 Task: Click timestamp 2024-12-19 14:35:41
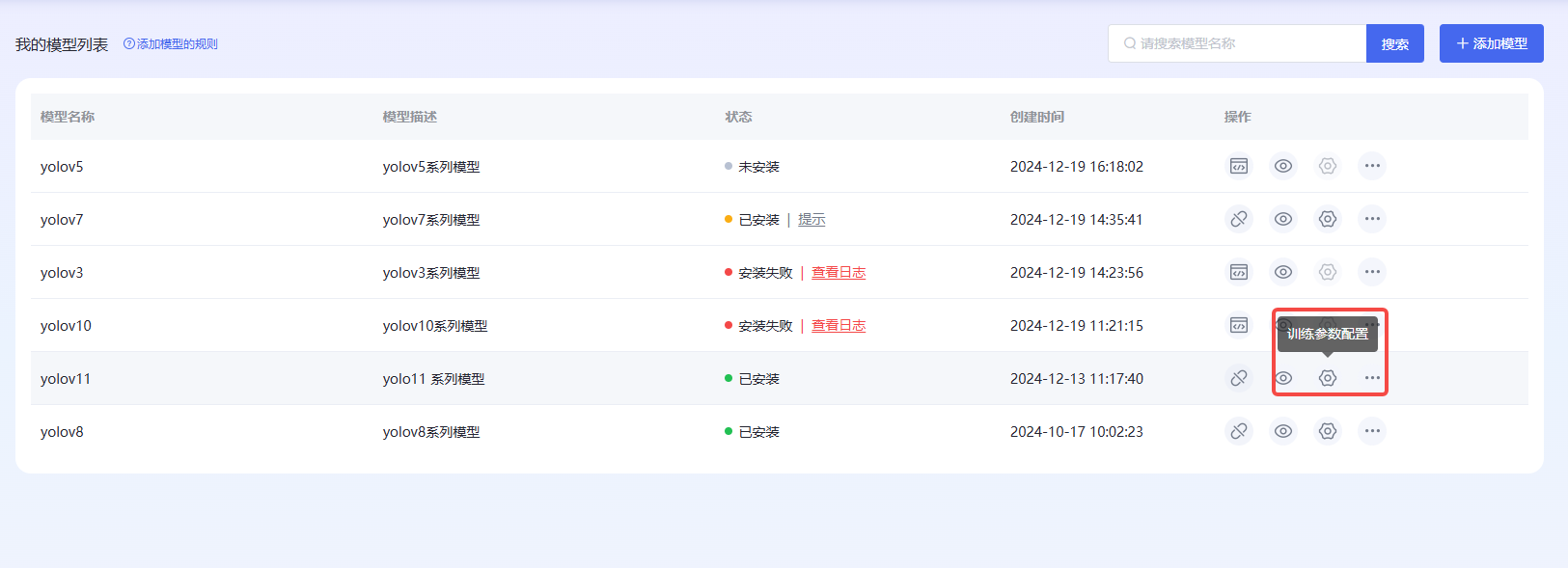(x=1077, y=220)
